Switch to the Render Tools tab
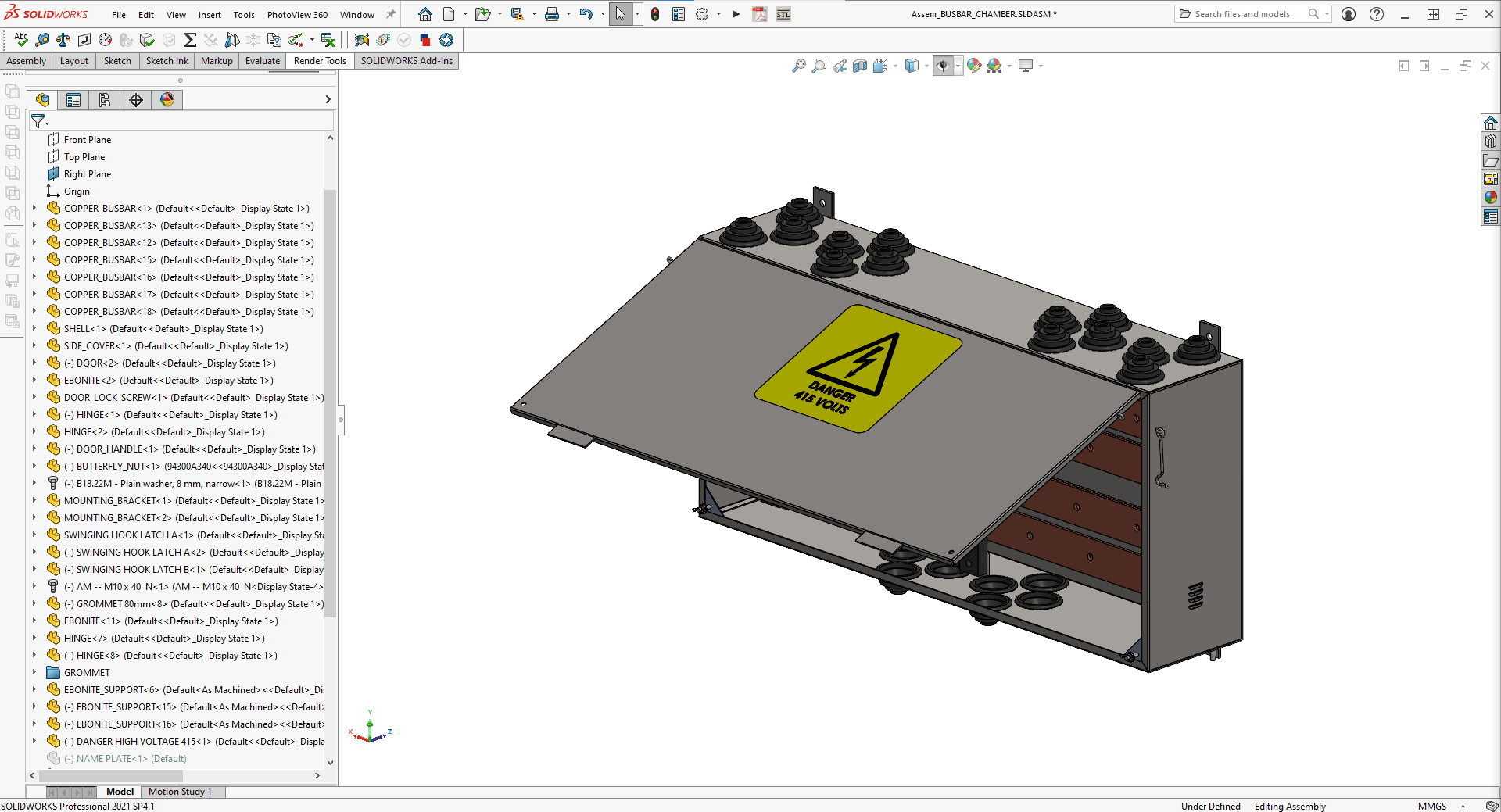This screenshot has width=1501, height=812. coord(320,60)
